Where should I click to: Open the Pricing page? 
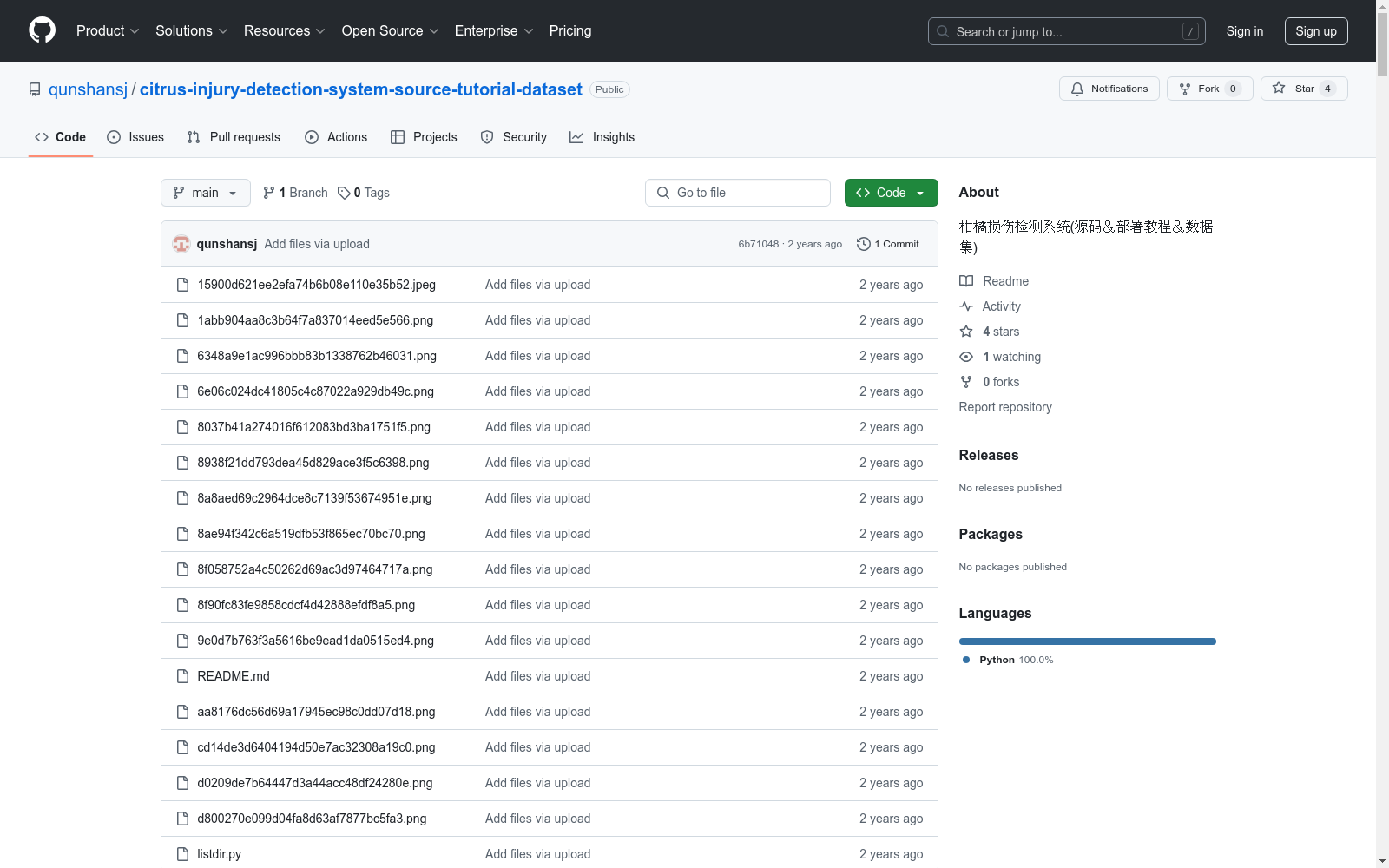[570, 31]
